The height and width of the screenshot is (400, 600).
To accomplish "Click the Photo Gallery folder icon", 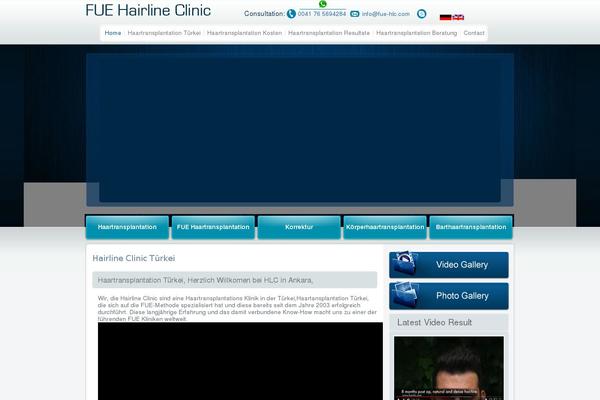I will click(x=406, y=294).
